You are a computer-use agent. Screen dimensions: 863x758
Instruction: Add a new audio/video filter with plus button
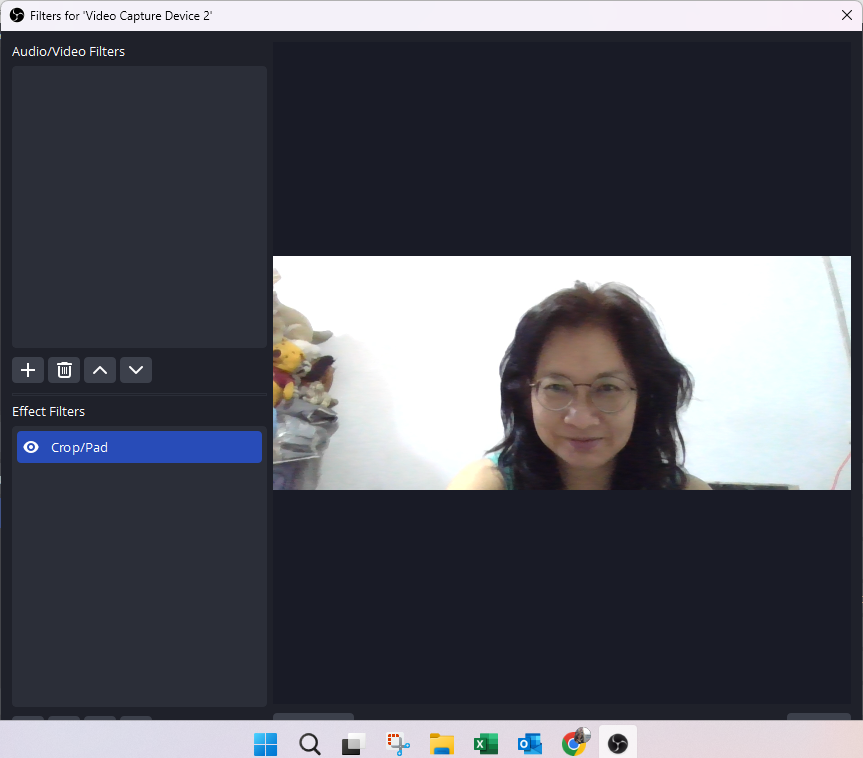(x=28, y=370)
